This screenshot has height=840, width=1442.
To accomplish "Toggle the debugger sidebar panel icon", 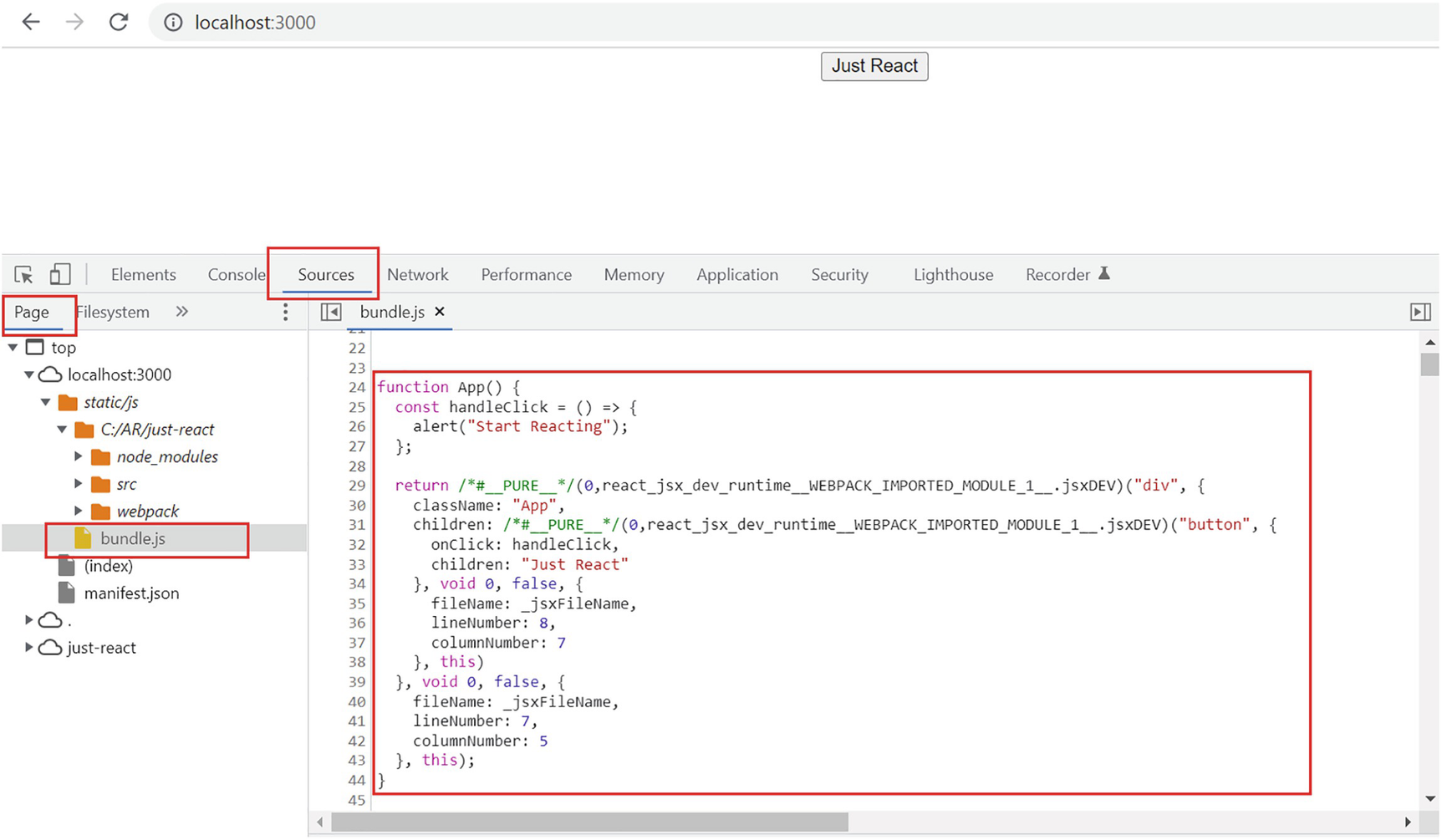I will pyautogui.click(x=1419, y=312).
